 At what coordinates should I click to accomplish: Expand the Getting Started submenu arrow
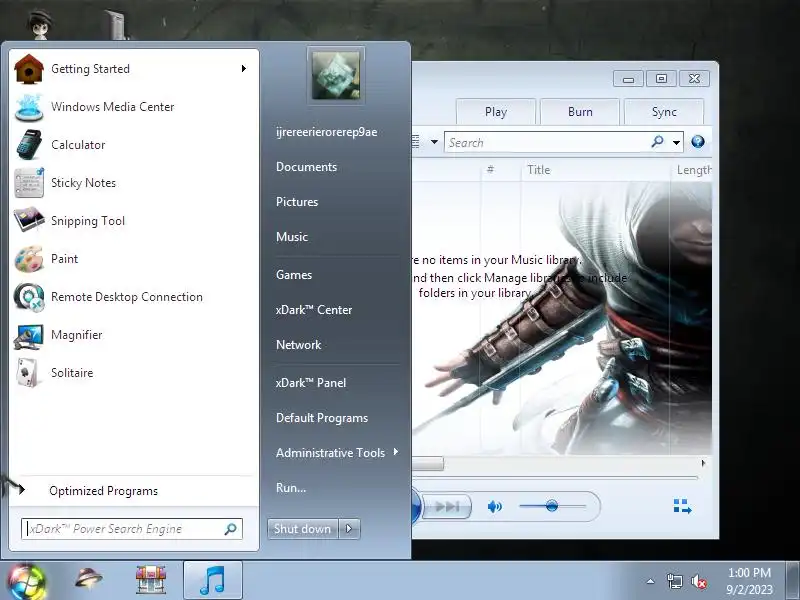(244, 68)
